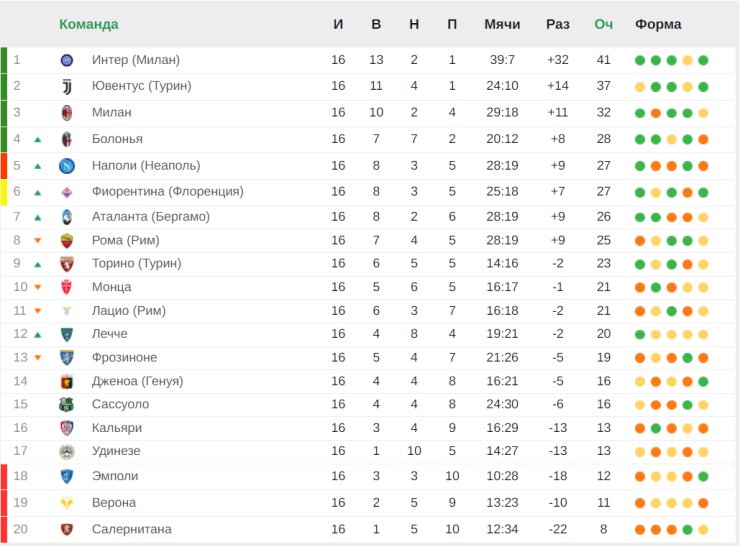
Task: Select the Napoli club badge
Action: click(x=67, y=166)
